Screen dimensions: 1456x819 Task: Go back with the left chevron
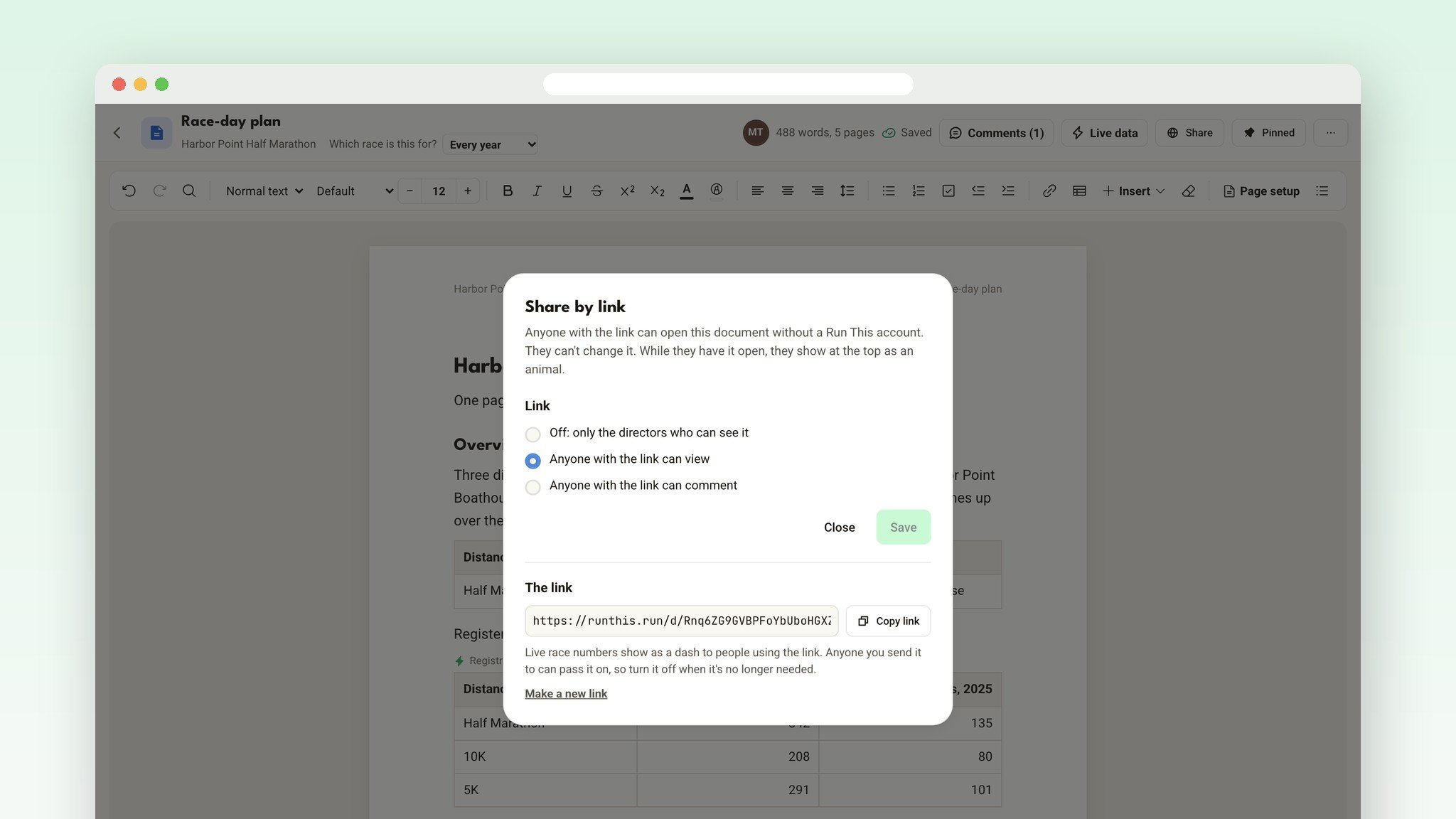point(117,133)
